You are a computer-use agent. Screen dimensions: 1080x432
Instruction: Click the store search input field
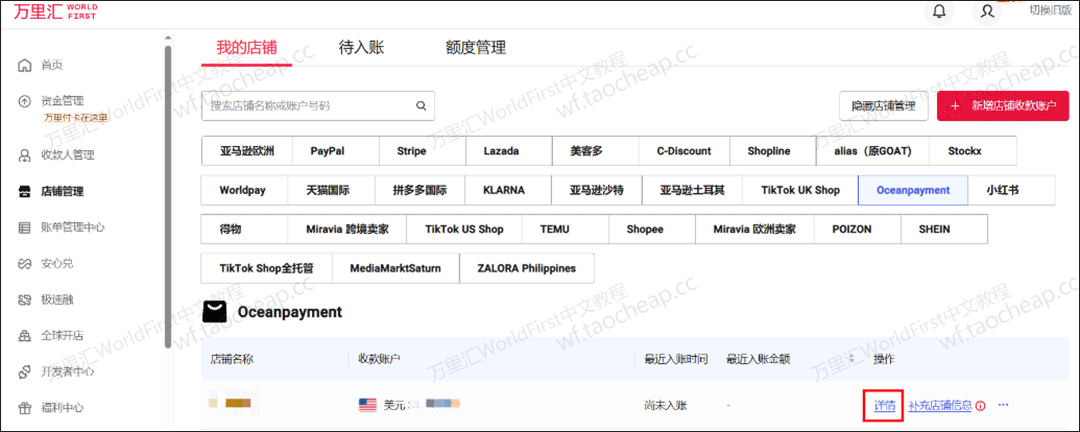[318, 106]
